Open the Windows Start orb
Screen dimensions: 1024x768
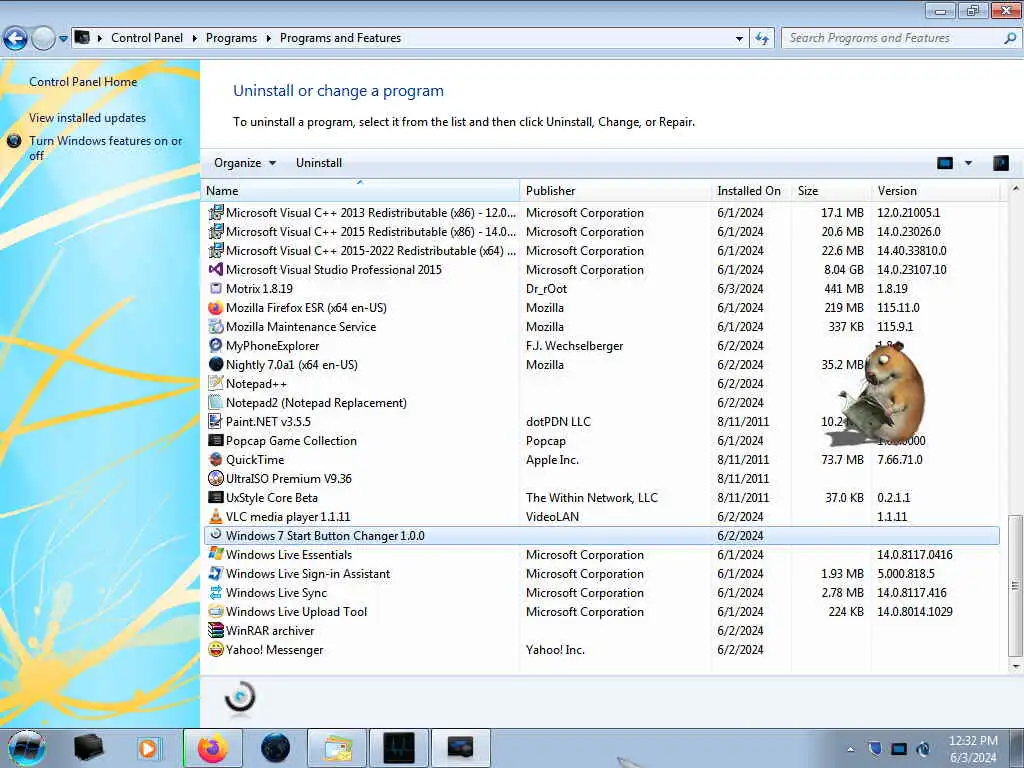(x=27, y=748)
